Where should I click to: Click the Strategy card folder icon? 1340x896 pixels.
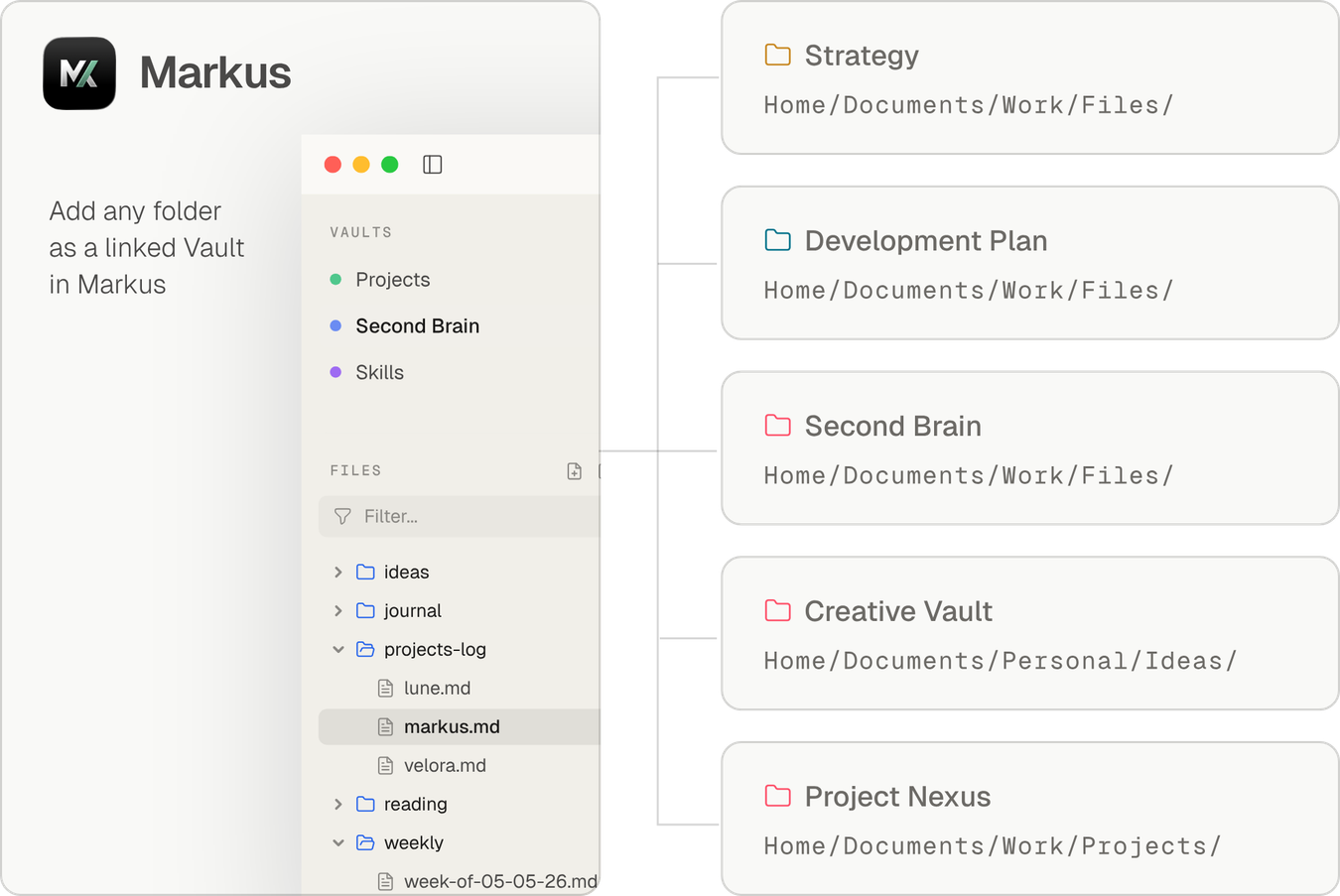778,55
